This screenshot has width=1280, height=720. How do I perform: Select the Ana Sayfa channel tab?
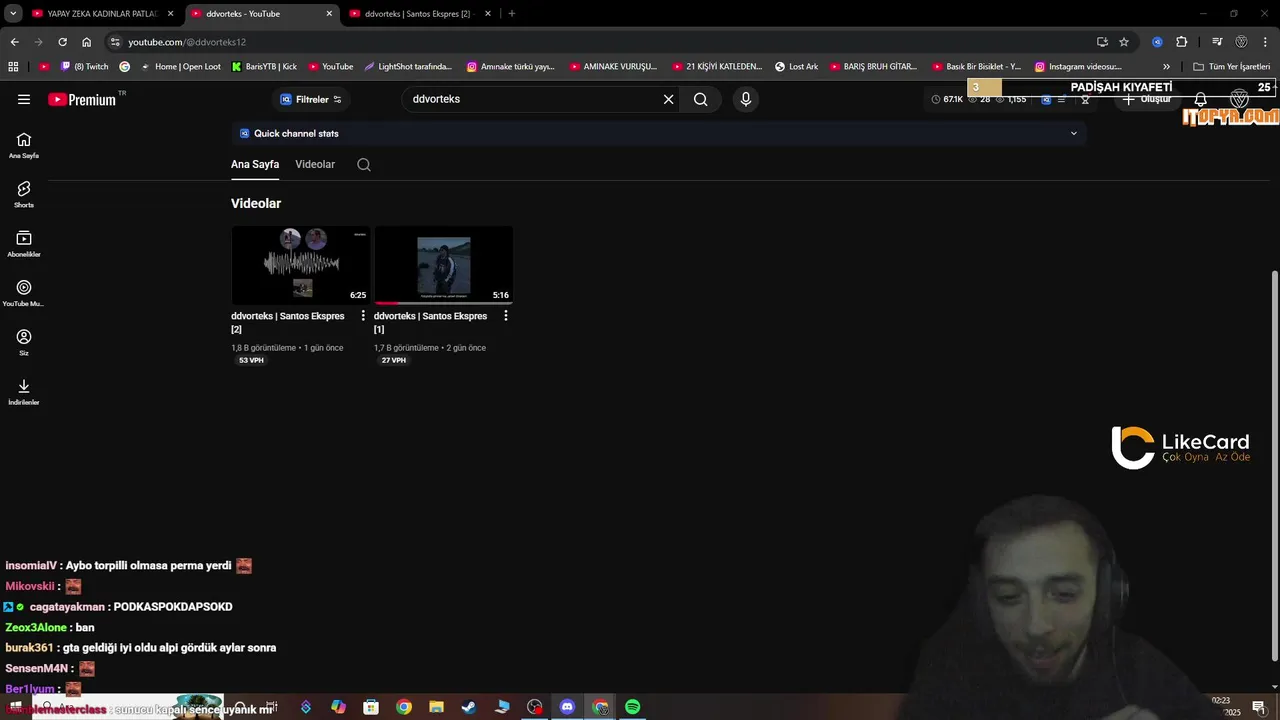point(255,164)
